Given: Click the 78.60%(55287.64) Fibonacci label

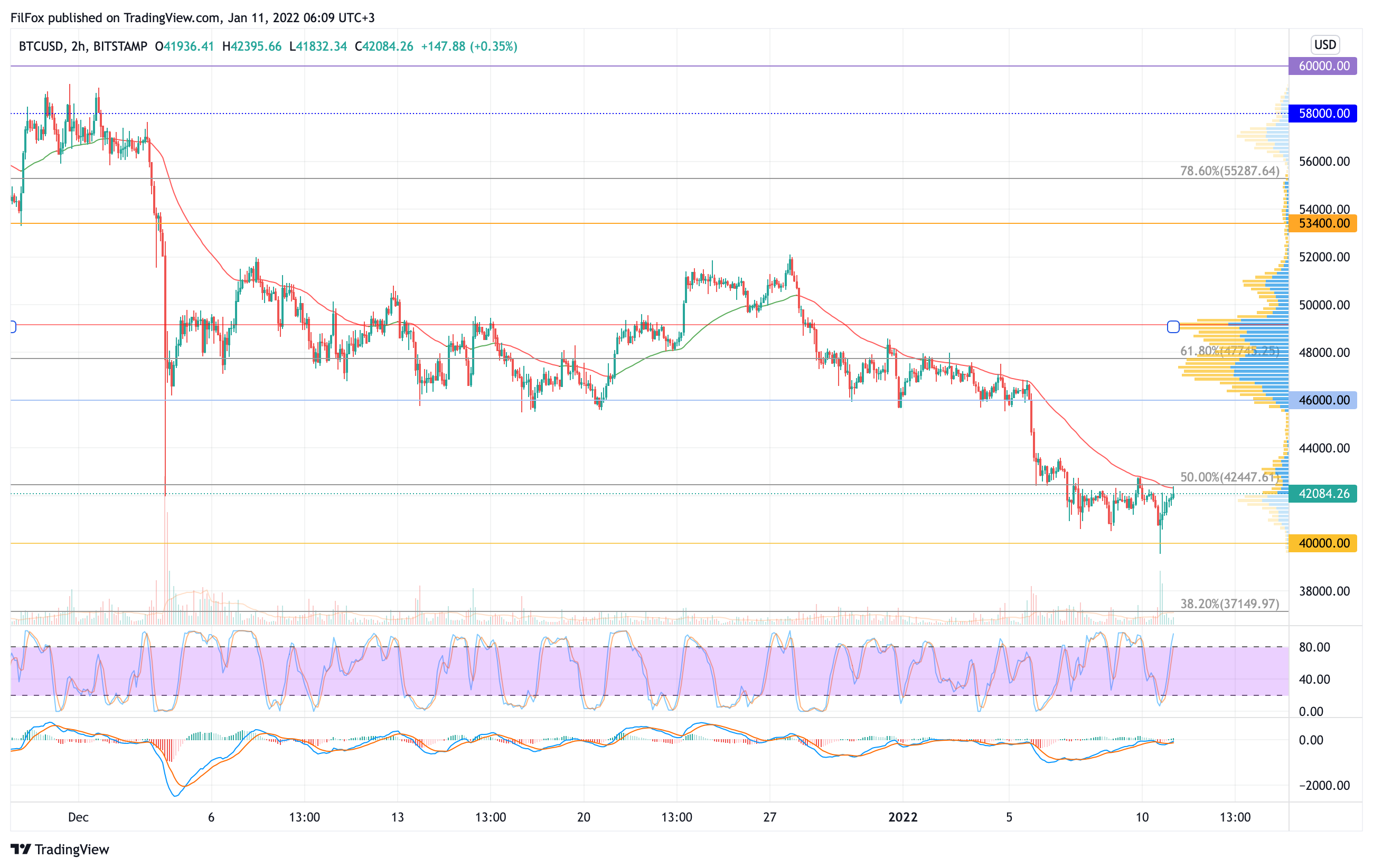Looking at the screenshot, I should (1229, 171).
